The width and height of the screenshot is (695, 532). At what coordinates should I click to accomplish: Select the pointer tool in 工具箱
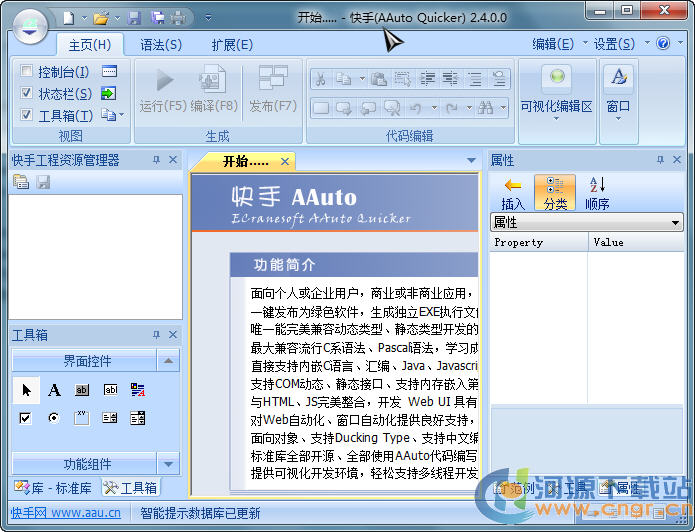tap(26, 390)
